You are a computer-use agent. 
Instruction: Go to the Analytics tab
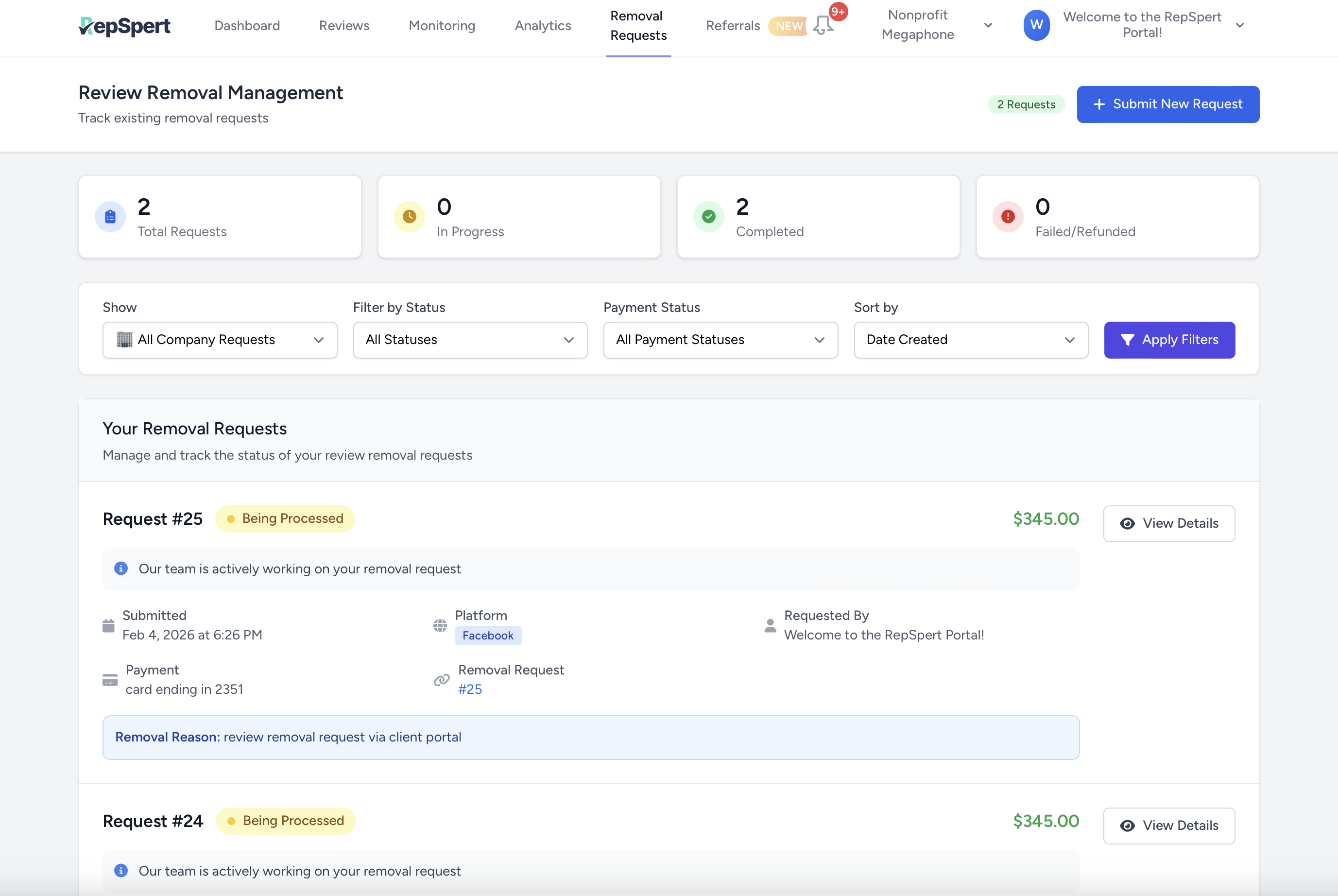point(542,26)
